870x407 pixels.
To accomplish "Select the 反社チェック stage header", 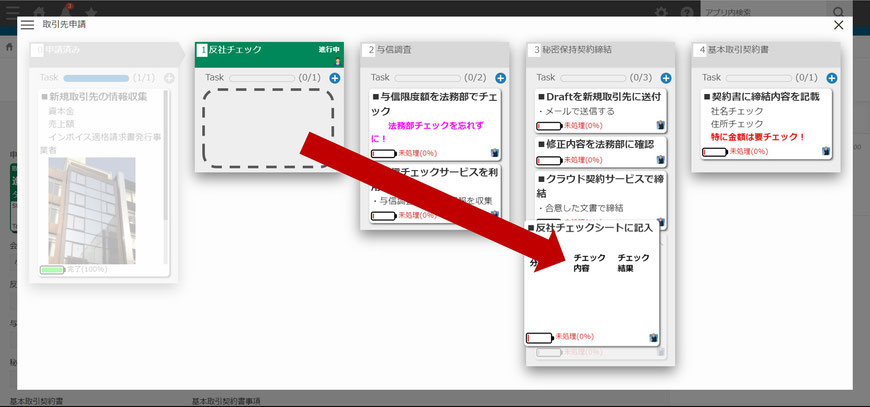I will [268, 49].
